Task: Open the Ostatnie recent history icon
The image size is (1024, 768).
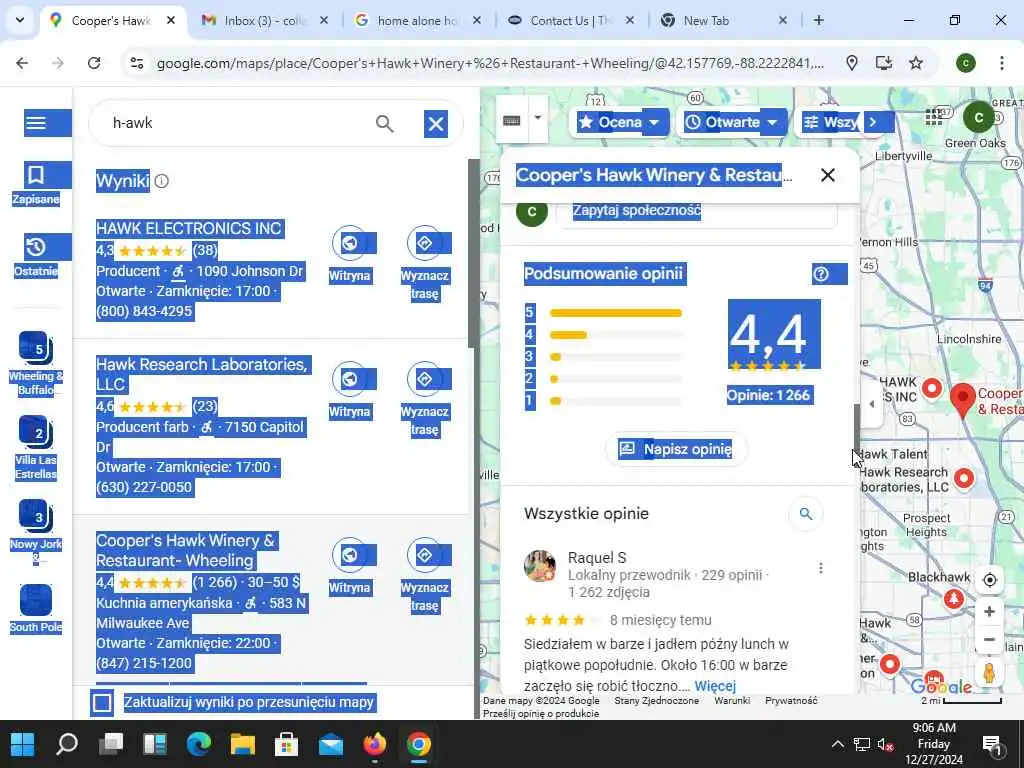Action: [36, 247]
